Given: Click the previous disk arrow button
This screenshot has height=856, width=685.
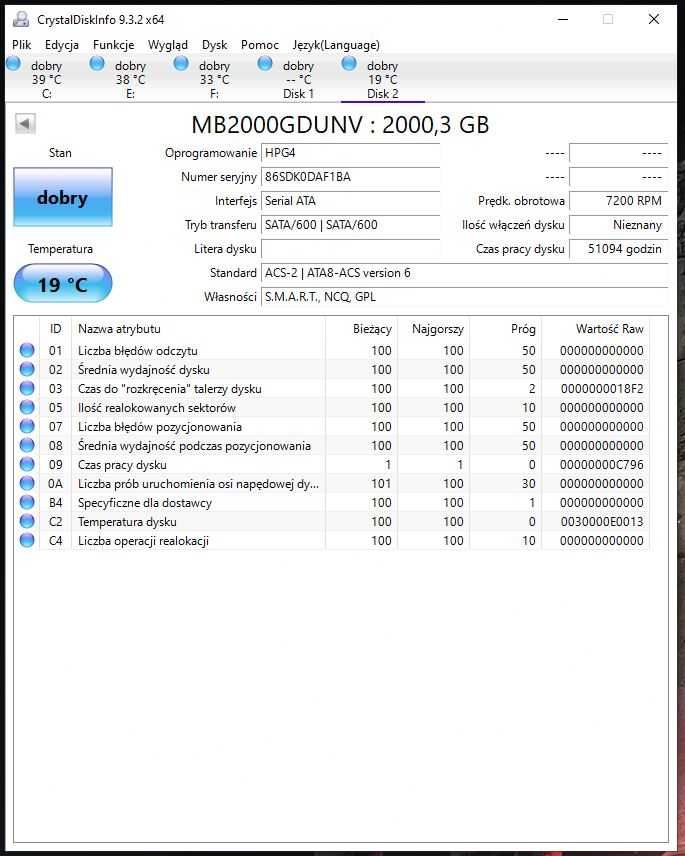Looking at the screenshot, I should (x=25, y=123).
